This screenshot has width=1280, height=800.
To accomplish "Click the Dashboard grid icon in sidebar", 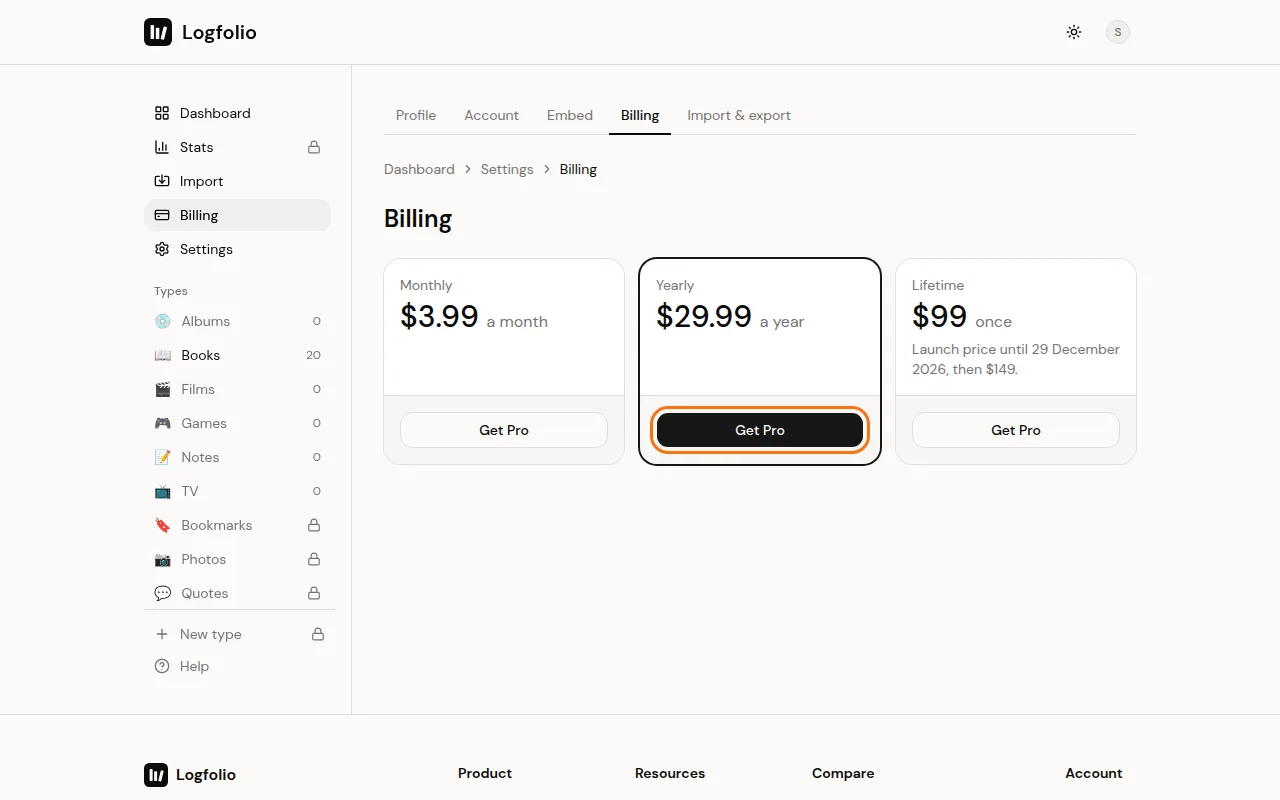I will click(x=162, y=113).
